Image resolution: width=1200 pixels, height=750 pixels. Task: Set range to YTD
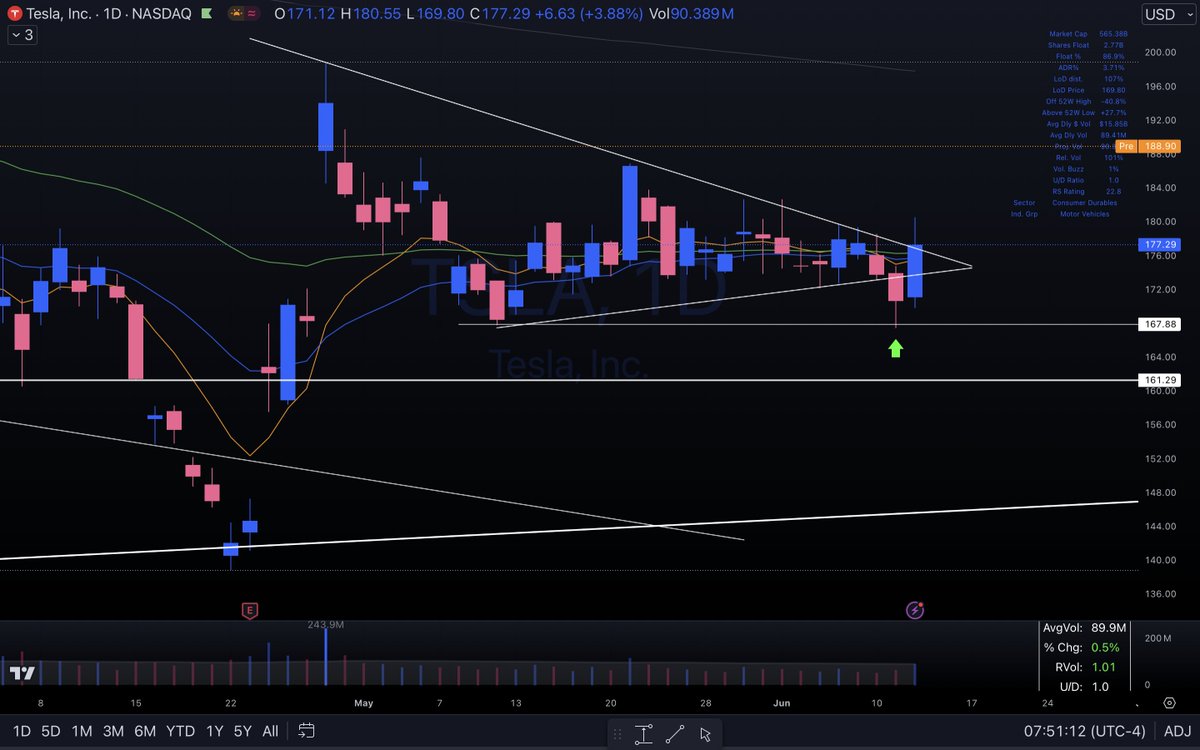(180, 731)
